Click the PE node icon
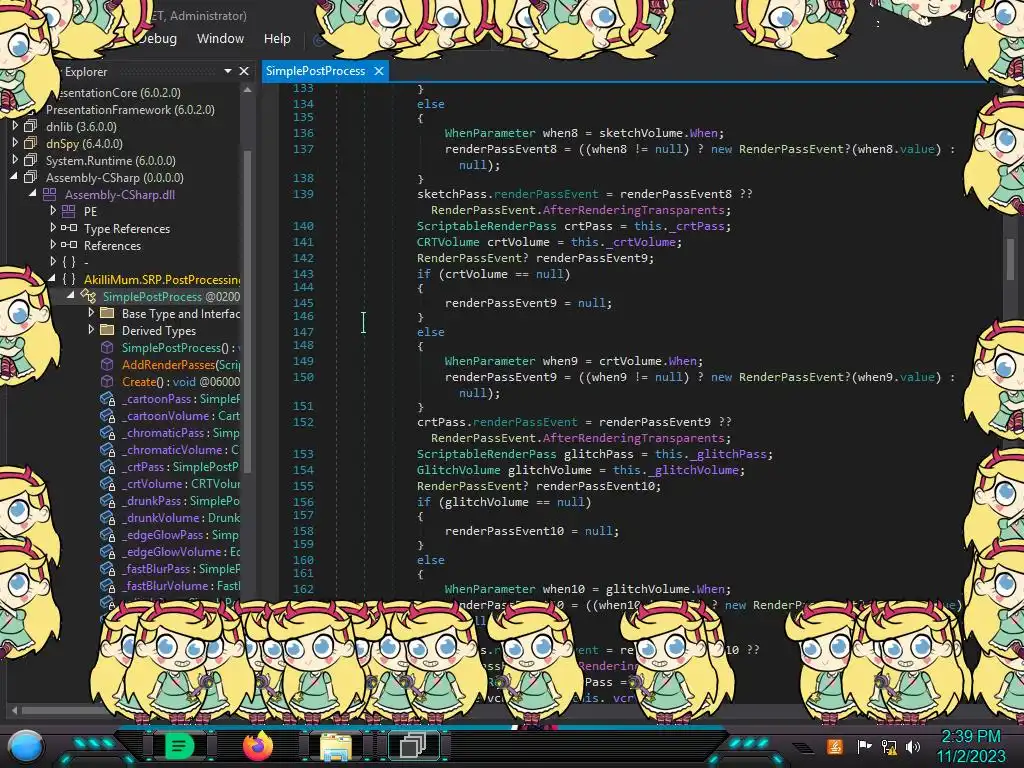 coord(69,211)
